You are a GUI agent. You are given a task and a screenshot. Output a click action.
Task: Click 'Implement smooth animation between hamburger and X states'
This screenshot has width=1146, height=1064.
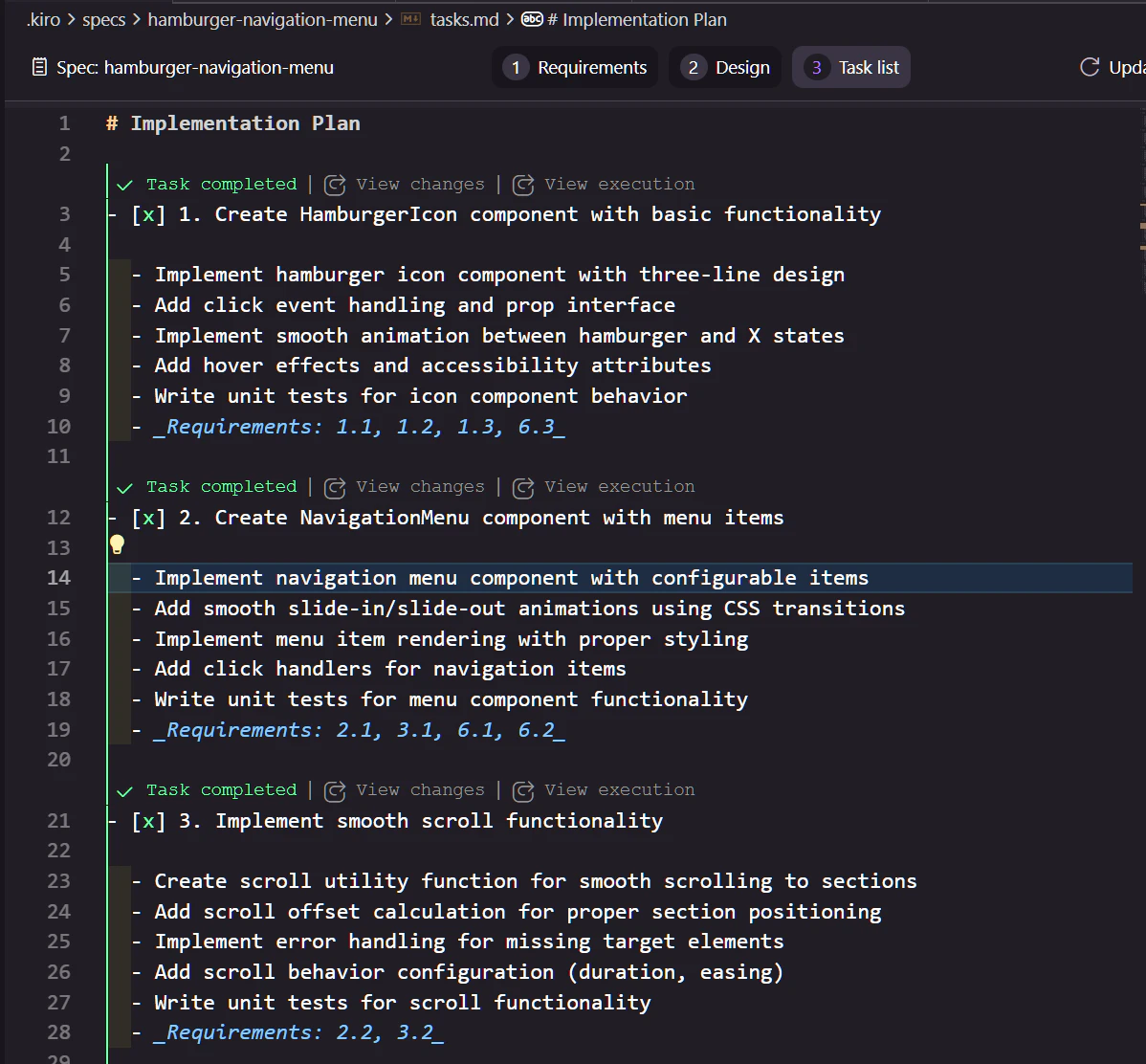(x=499, y=337)
